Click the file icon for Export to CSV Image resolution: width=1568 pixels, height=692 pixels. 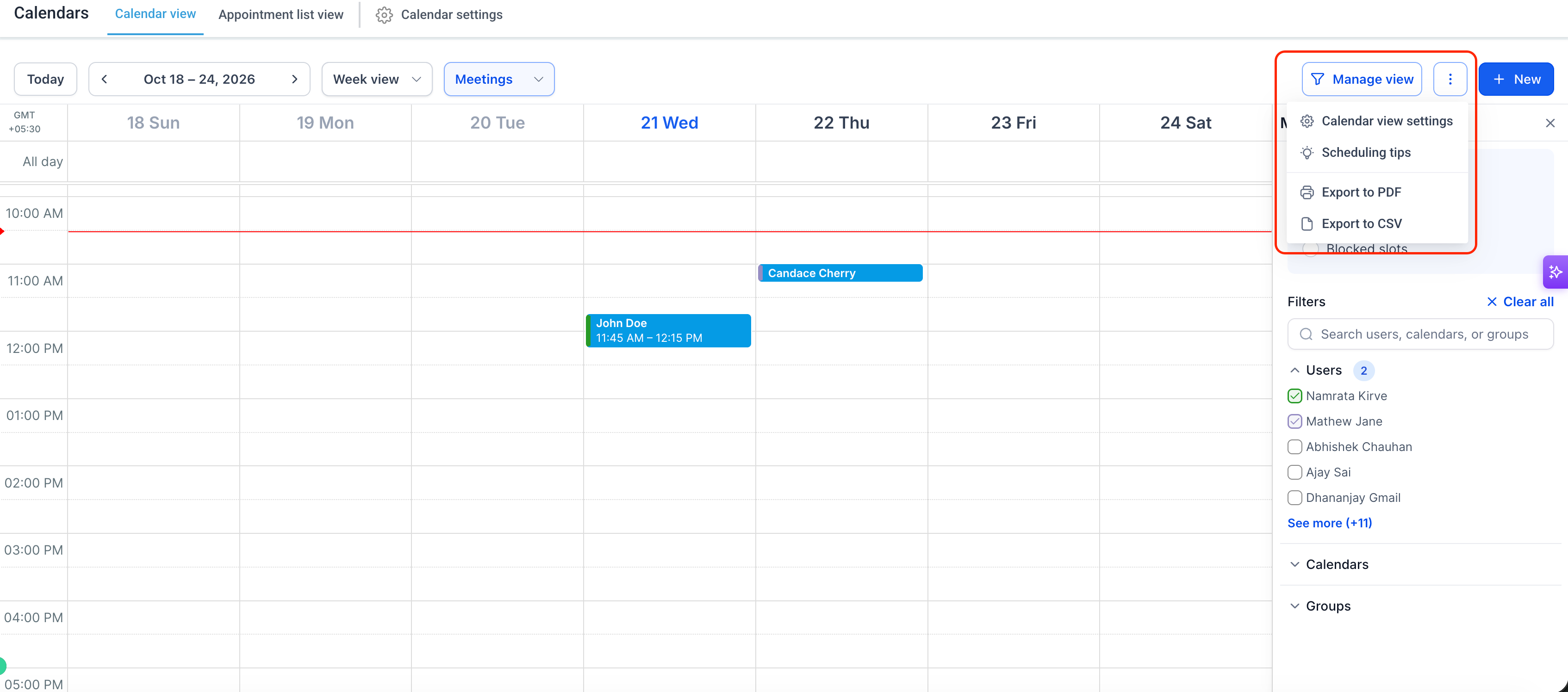(1307, 224)
